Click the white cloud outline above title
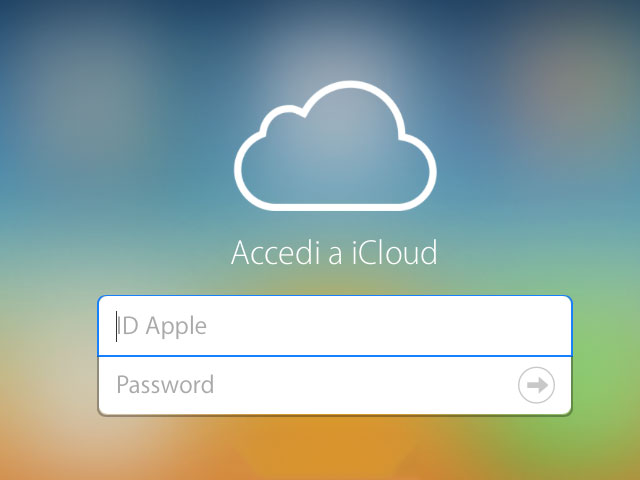 click(335, 146)
